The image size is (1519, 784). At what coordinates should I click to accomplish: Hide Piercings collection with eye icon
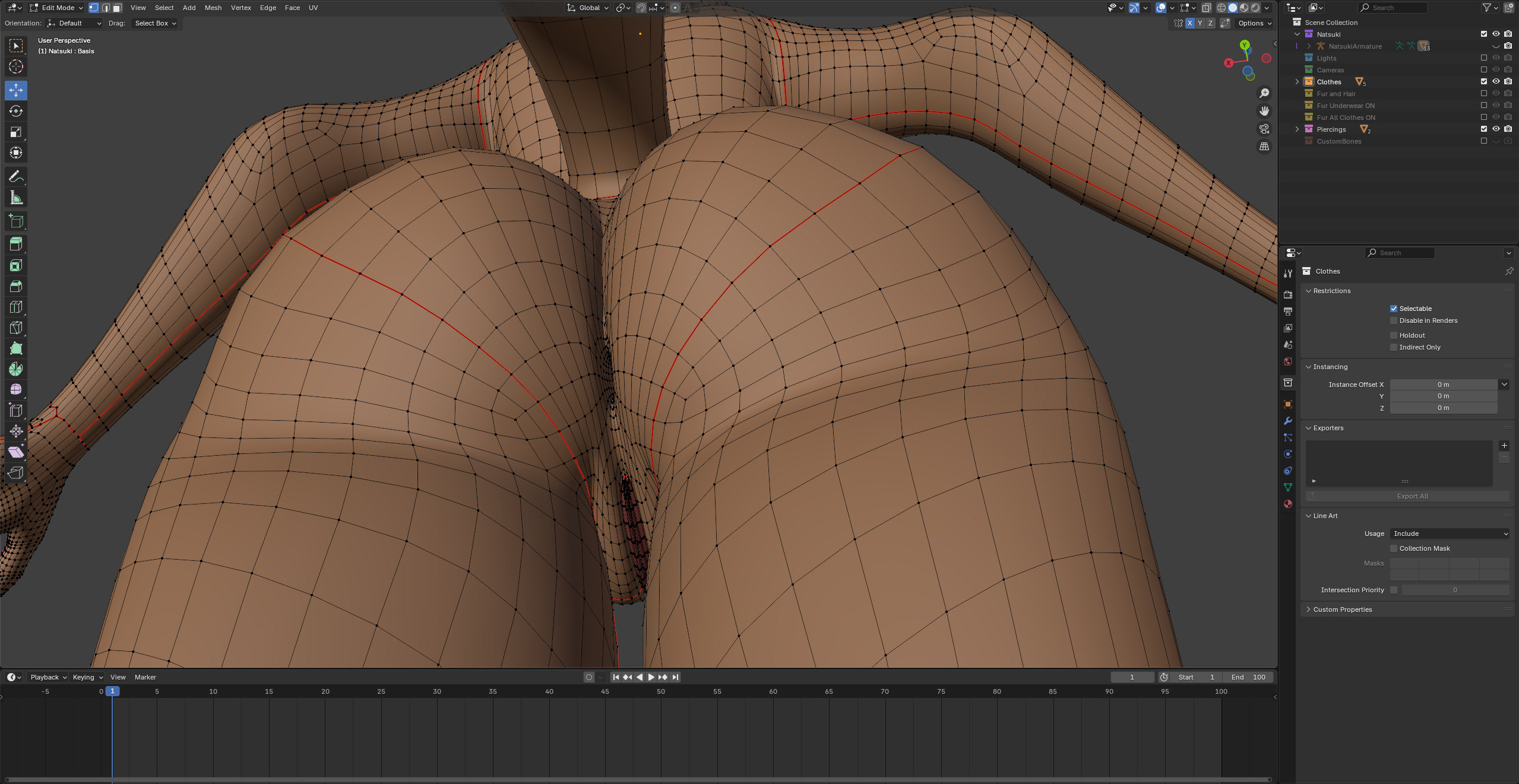pyautogui.click(x=1495, y=129)
